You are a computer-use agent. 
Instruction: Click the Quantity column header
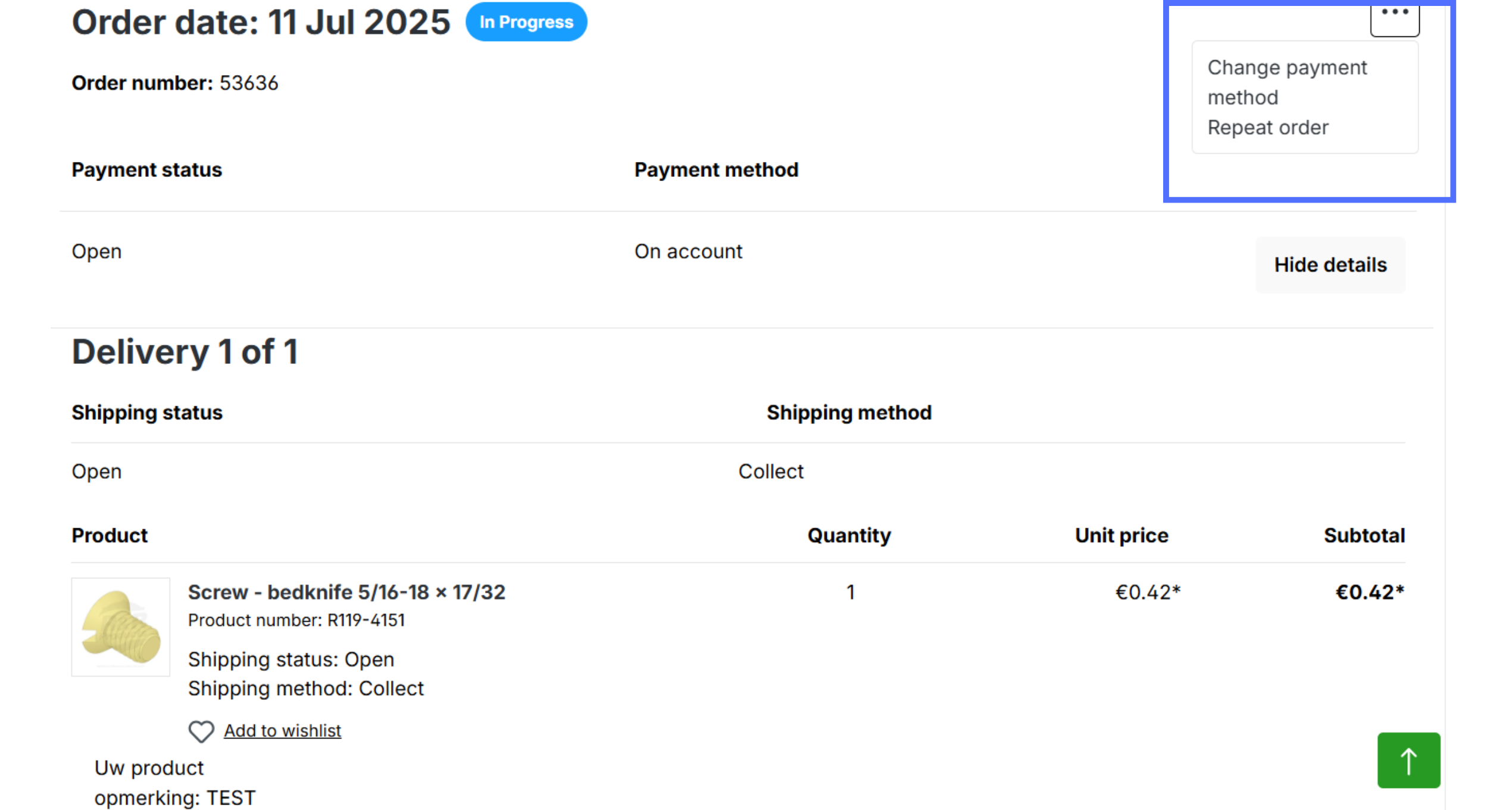pos(849,535)
